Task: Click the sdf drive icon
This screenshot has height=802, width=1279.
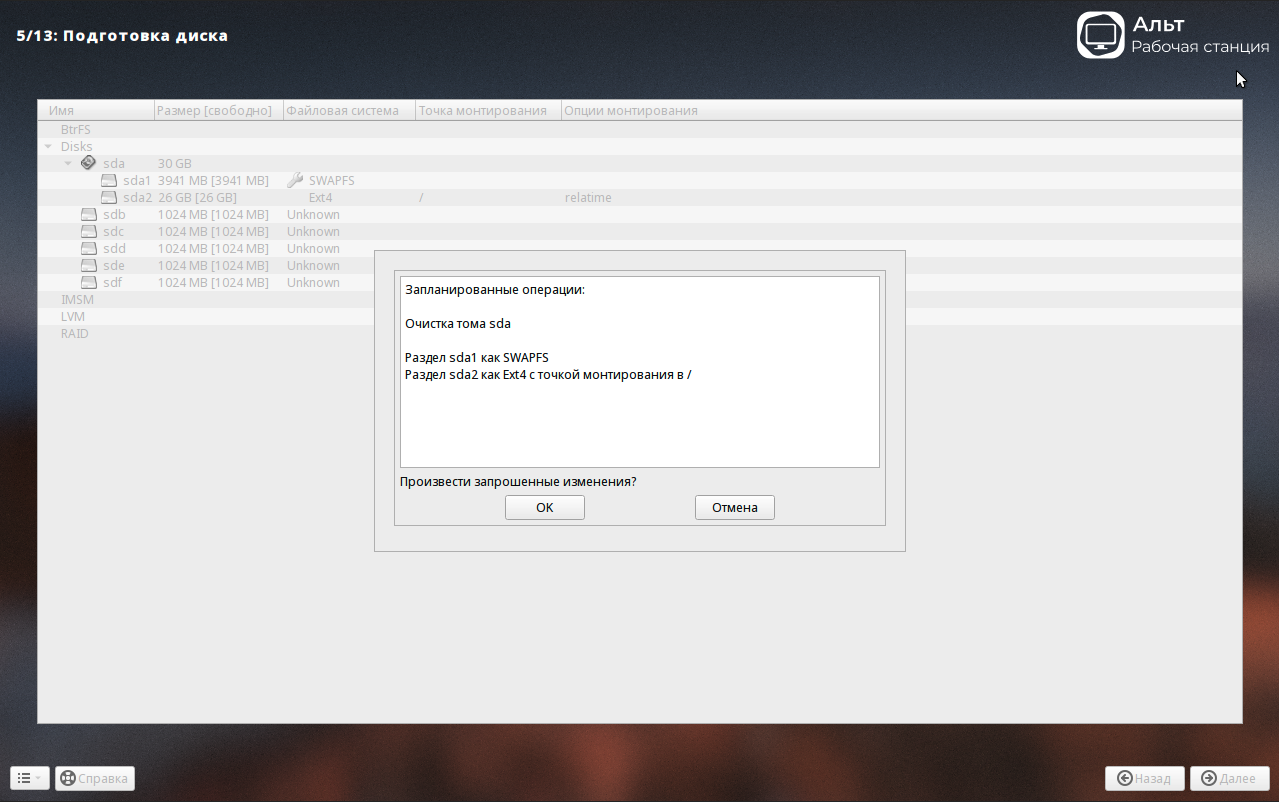Action: point(89,283)
